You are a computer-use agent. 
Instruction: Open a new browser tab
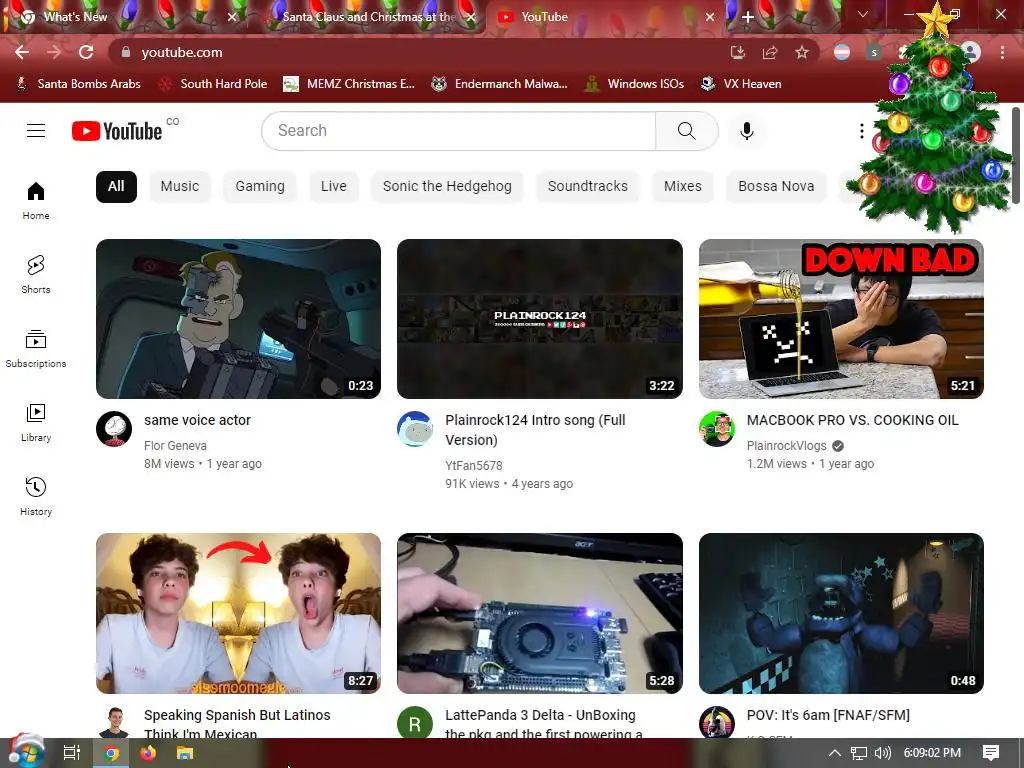pos(748,17)
